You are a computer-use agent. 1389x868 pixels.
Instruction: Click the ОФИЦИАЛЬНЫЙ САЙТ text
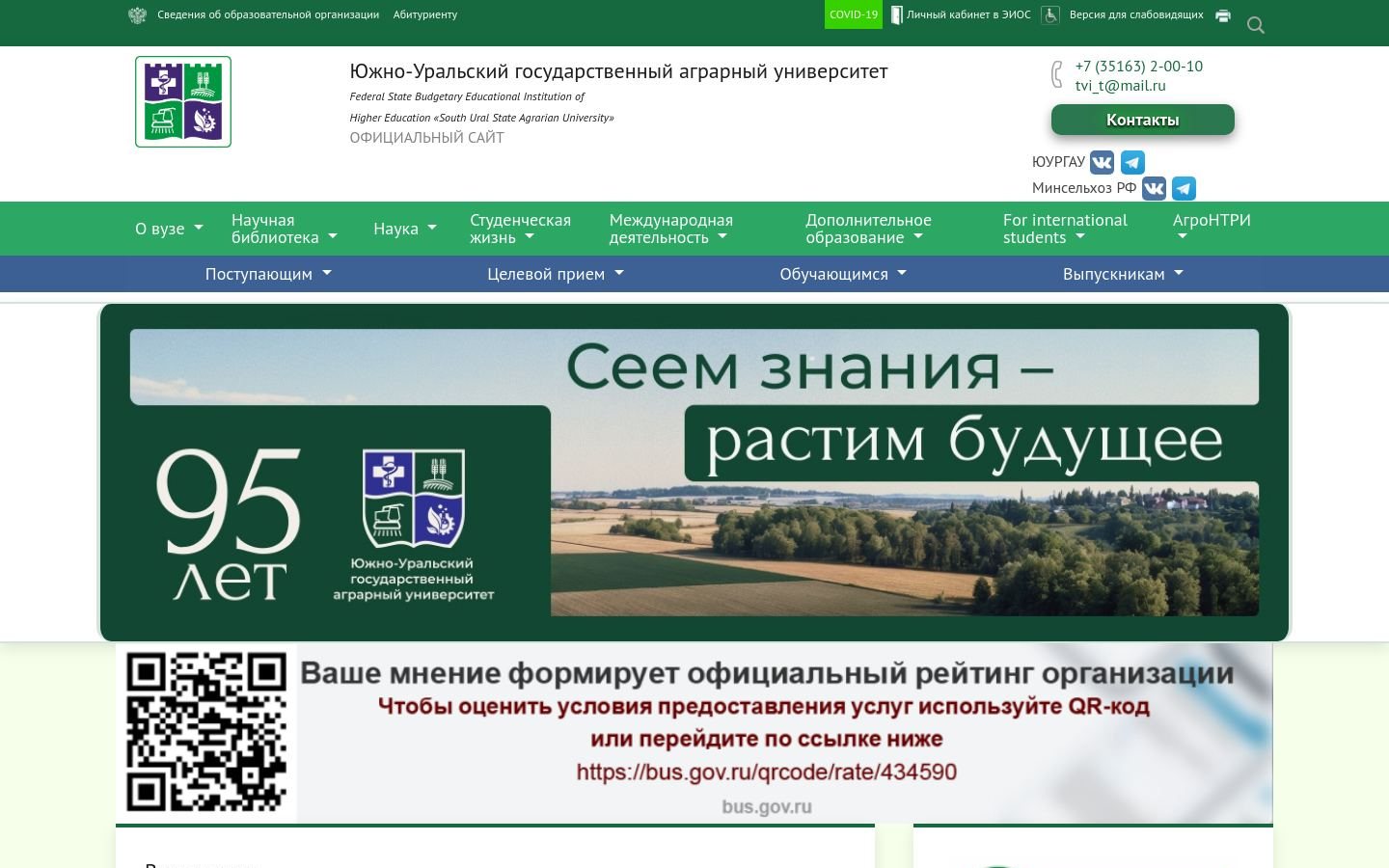(426, 137)
